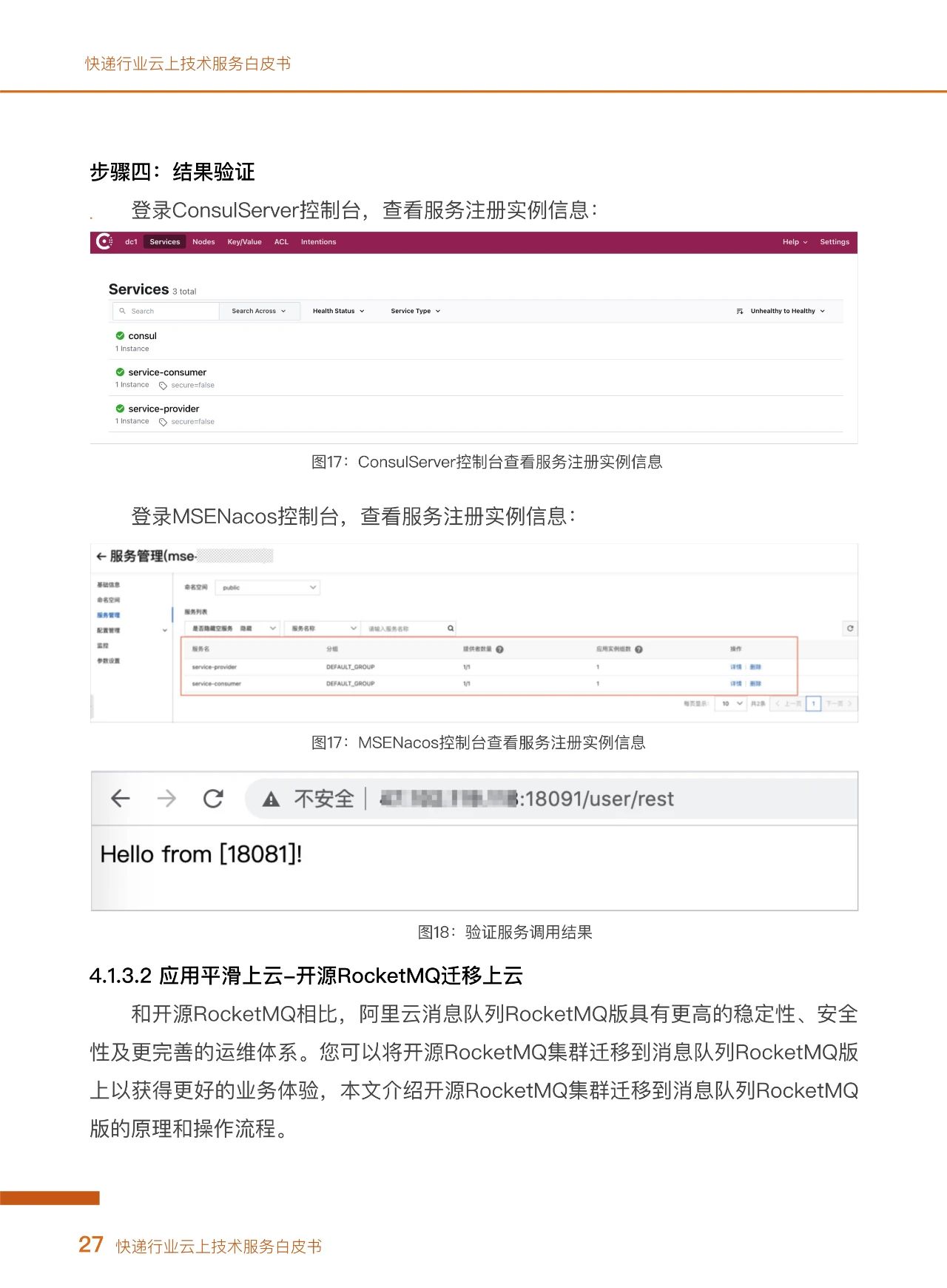Click the browser forward arrow

(x=166, y=798)
